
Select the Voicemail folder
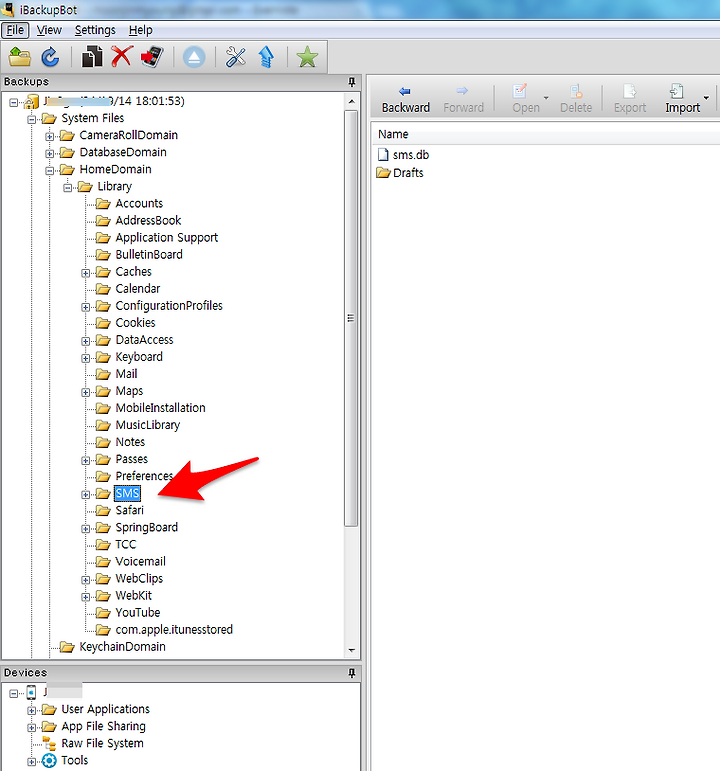tap(140, 561)
